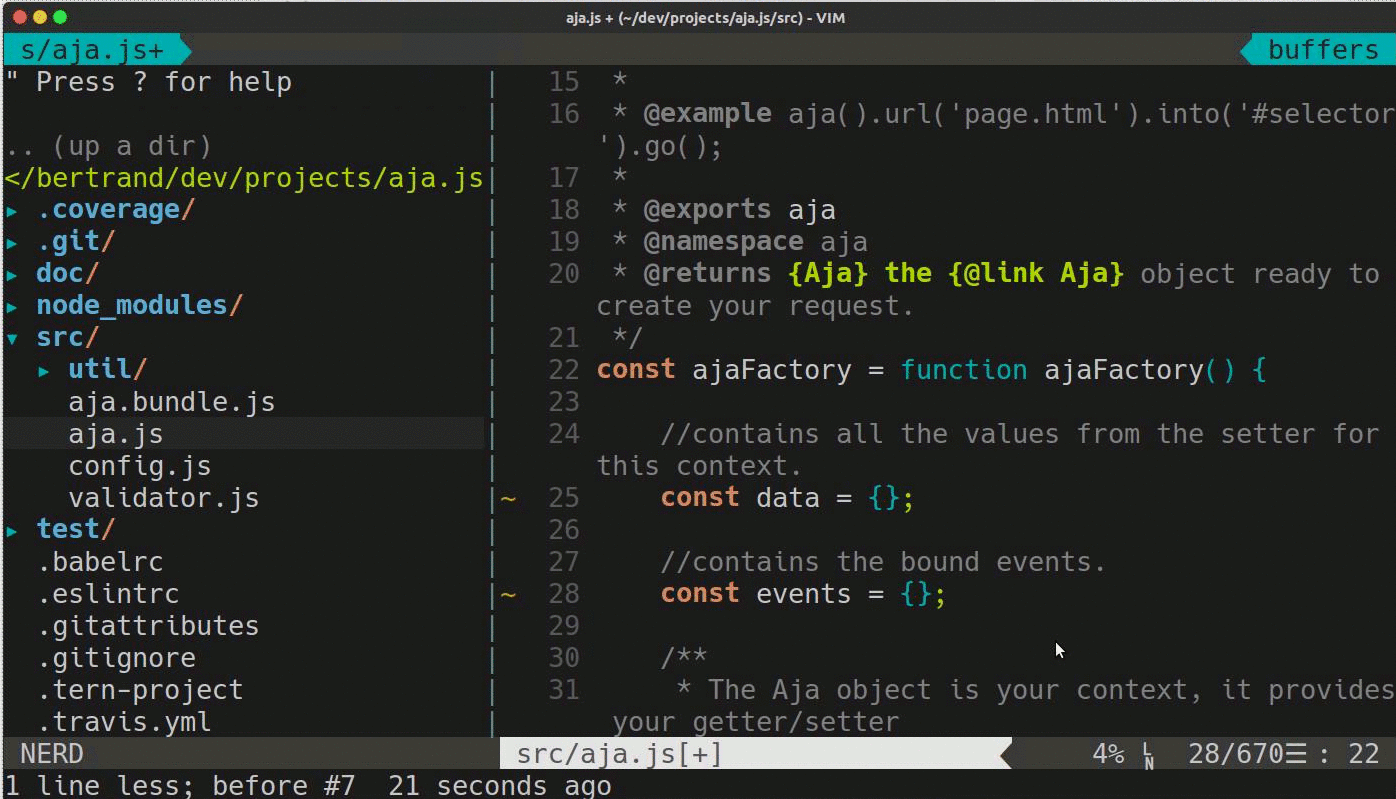The height and width of the screenshot is (799, 1396).
Task: Go up a dir in NERDTree
Action: [108, 146]
